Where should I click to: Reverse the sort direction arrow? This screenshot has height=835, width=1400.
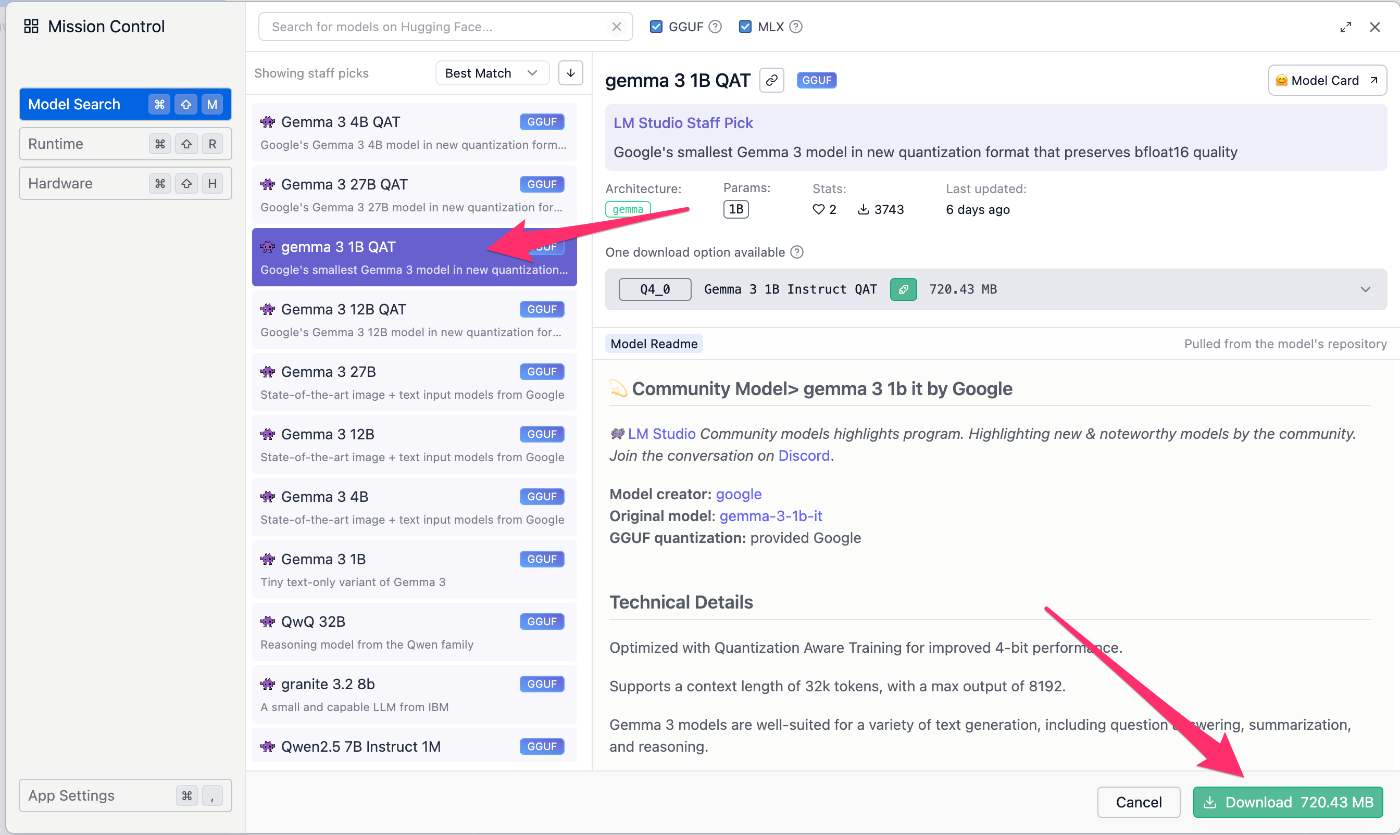(570, 73)
